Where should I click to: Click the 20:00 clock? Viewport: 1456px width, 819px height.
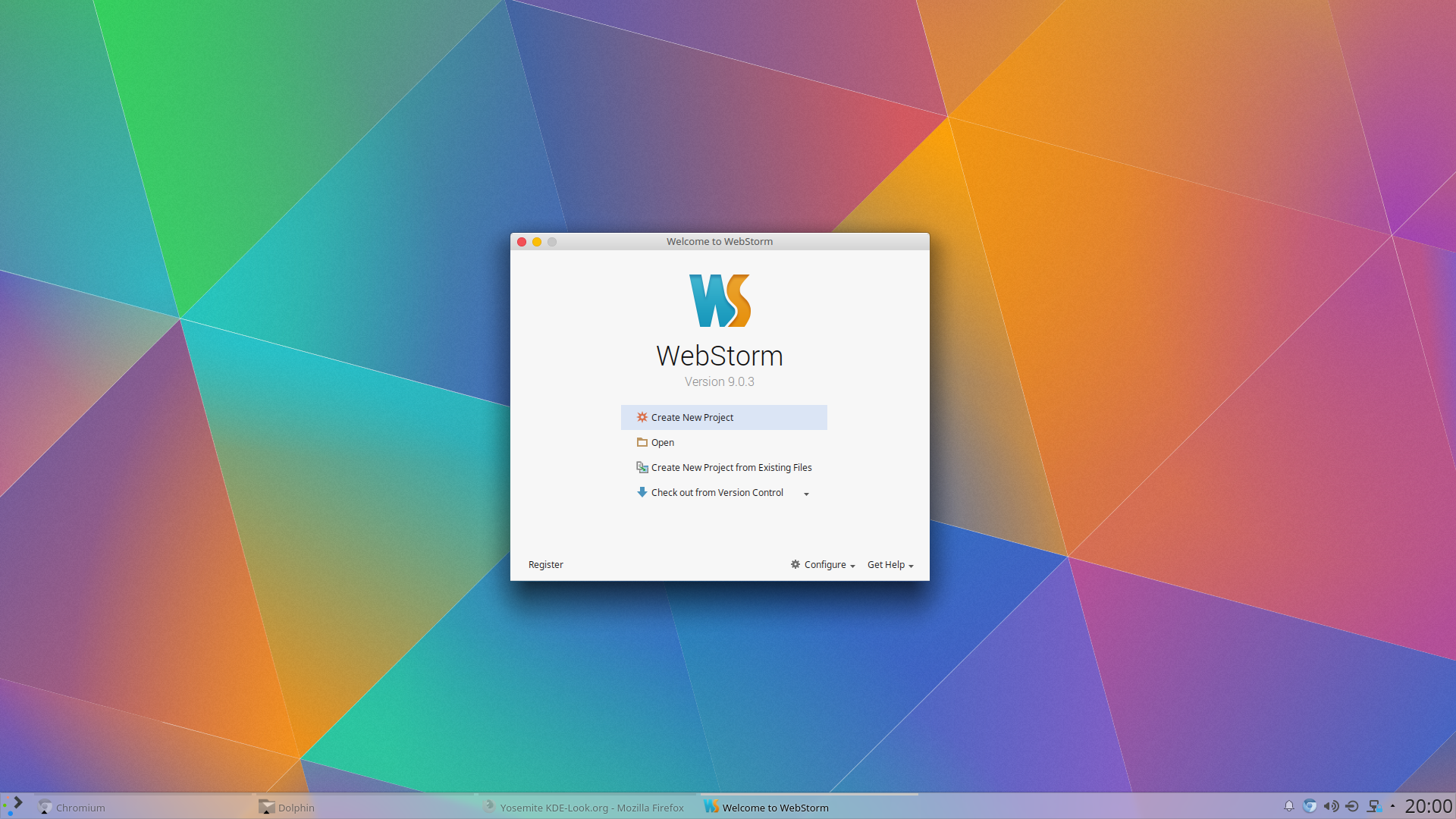1428,806
